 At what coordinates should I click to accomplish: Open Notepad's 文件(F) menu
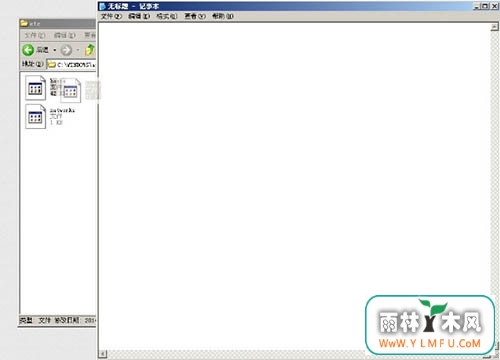[111, 16]
